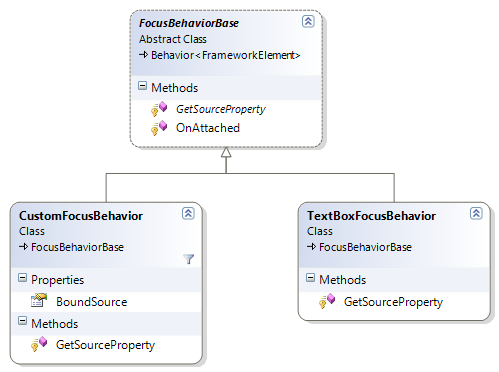Select the BoundSource property
This screenshot has width=499, height=372.
click(92, 302)
